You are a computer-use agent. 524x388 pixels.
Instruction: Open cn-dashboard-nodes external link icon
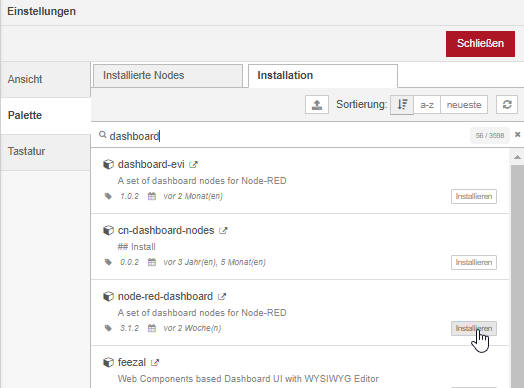223,231
